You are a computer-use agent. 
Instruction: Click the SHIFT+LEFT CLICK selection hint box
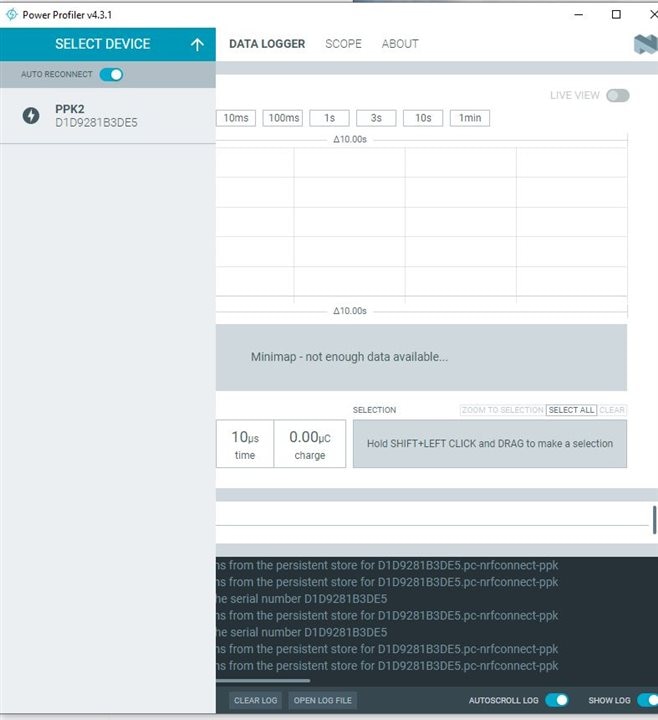pyautogui.click(x=489, y=444)
